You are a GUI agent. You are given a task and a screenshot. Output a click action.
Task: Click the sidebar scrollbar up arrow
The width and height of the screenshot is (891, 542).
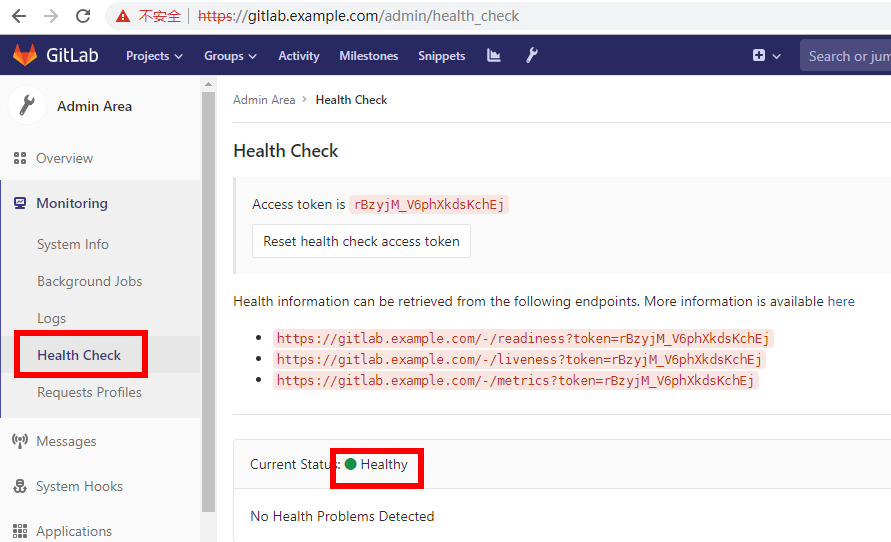click(209, 84)
